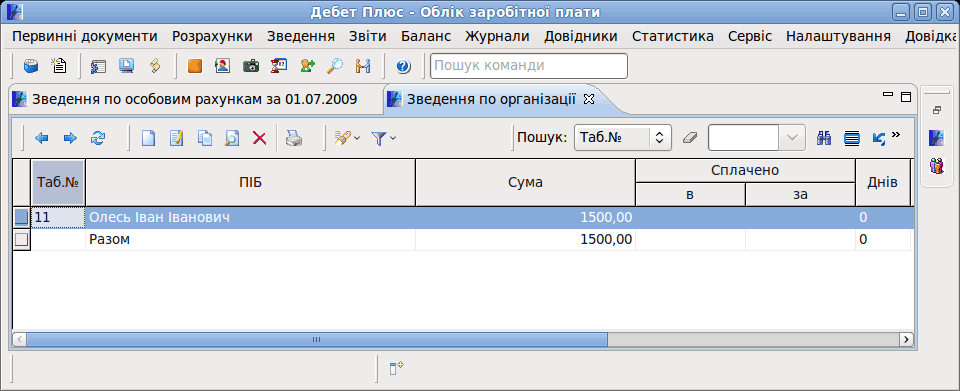The image size is (960, 391).
Task: Open the Журнали menu
Action: click(497, 36)
